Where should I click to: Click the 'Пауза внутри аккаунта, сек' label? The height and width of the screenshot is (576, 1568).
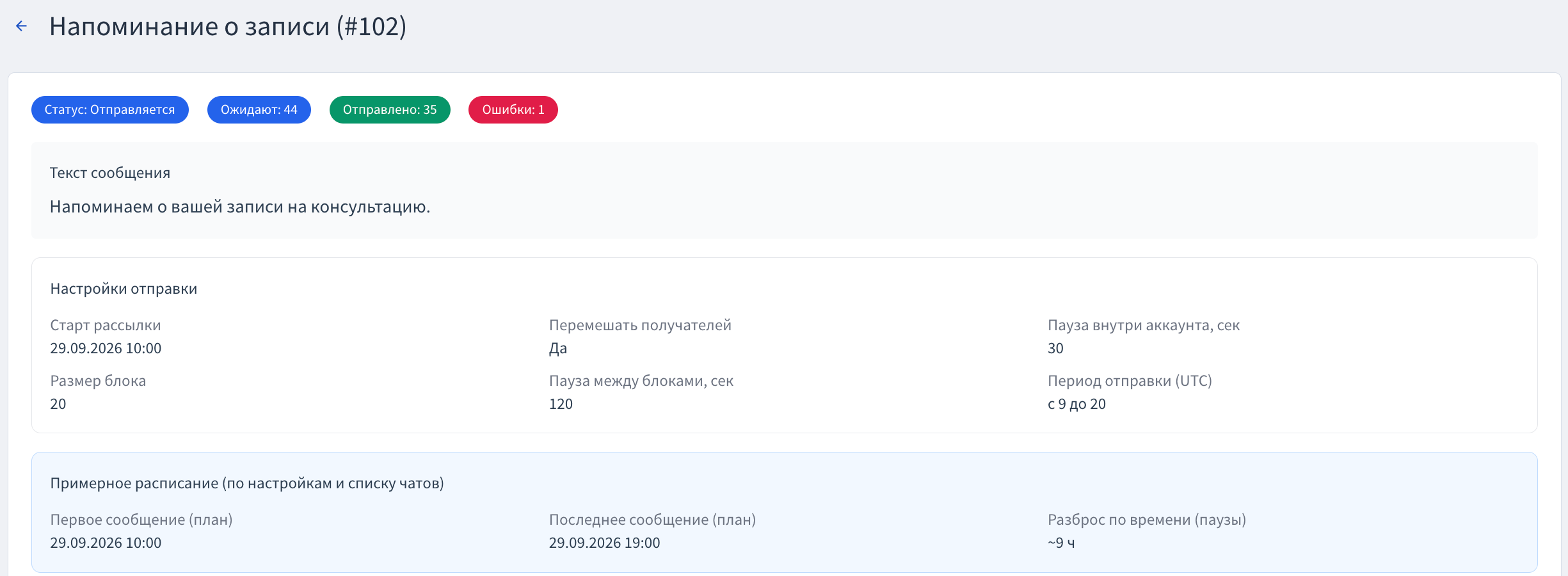(1144, 325)
